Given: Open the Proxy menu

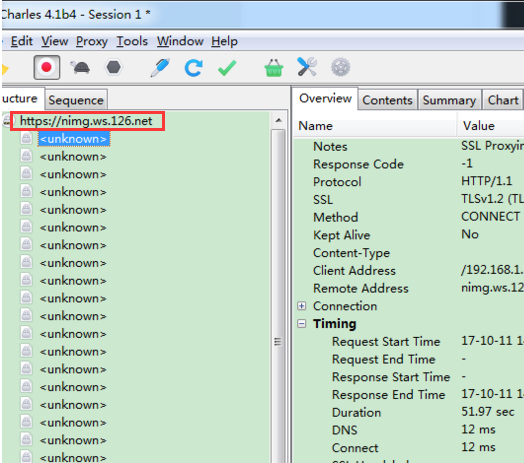Looking at the screenshot, I should click(x=92, y=41).
